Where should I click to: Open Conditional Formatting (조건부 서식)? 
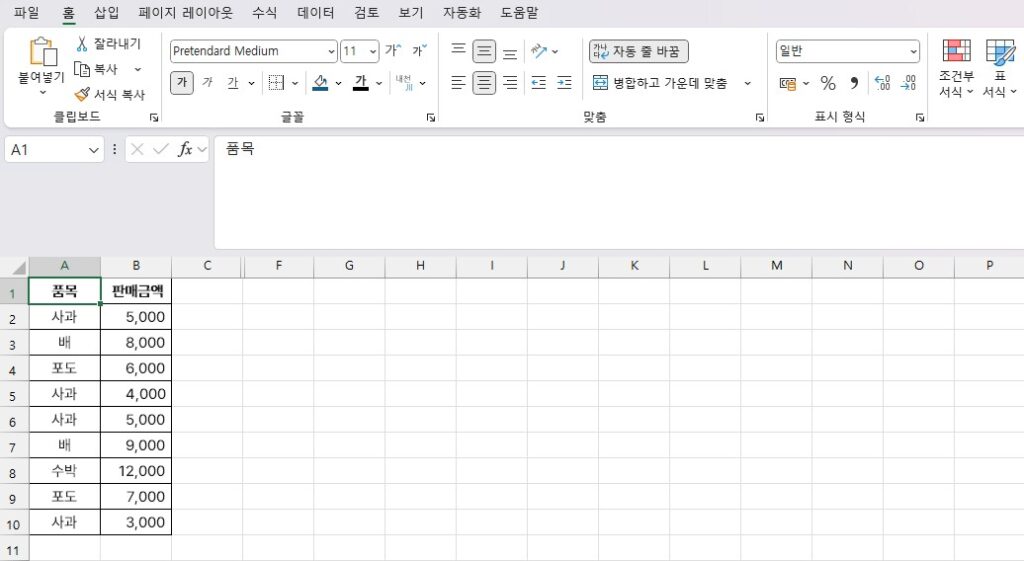point(956,70)
